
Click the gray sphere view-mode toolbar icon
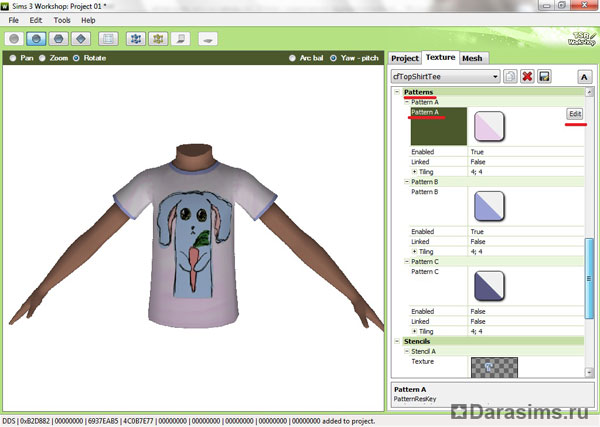pyautogui.click(x=14, y=39)
